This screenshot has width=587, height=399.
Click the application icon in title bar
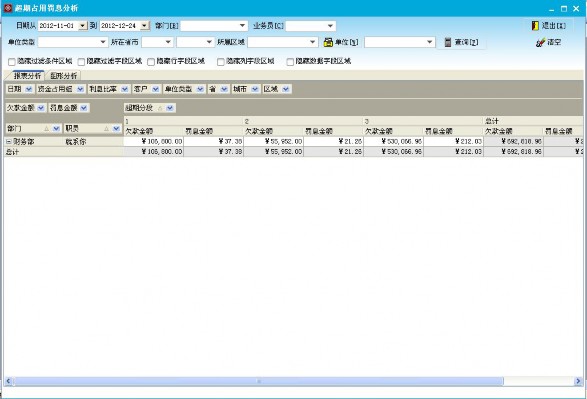pos(8,8)
